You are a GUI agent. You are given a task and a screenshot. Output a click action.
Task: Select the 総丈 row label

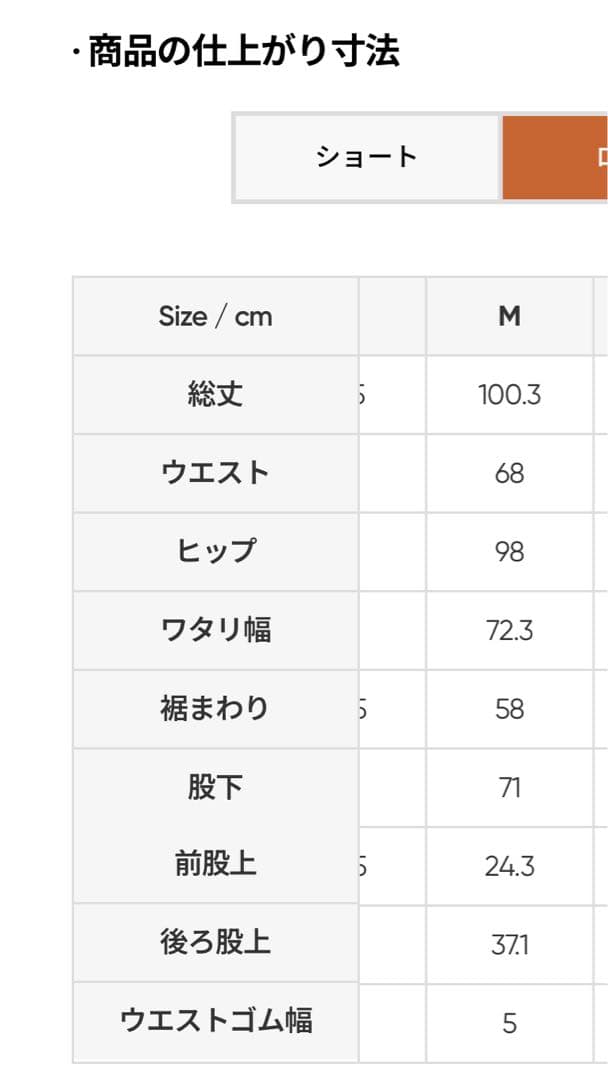pyautogui.click(x=214, y=394)
